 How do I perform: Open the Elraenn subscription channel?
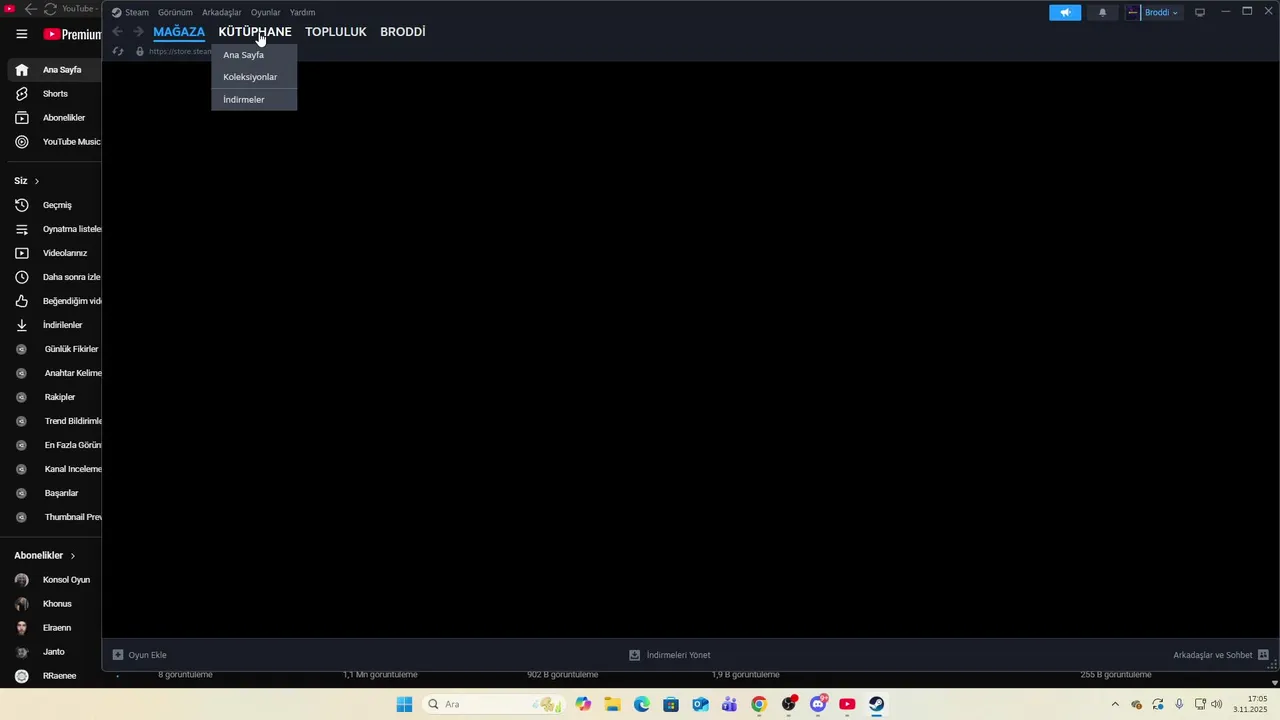coord(55,628)
